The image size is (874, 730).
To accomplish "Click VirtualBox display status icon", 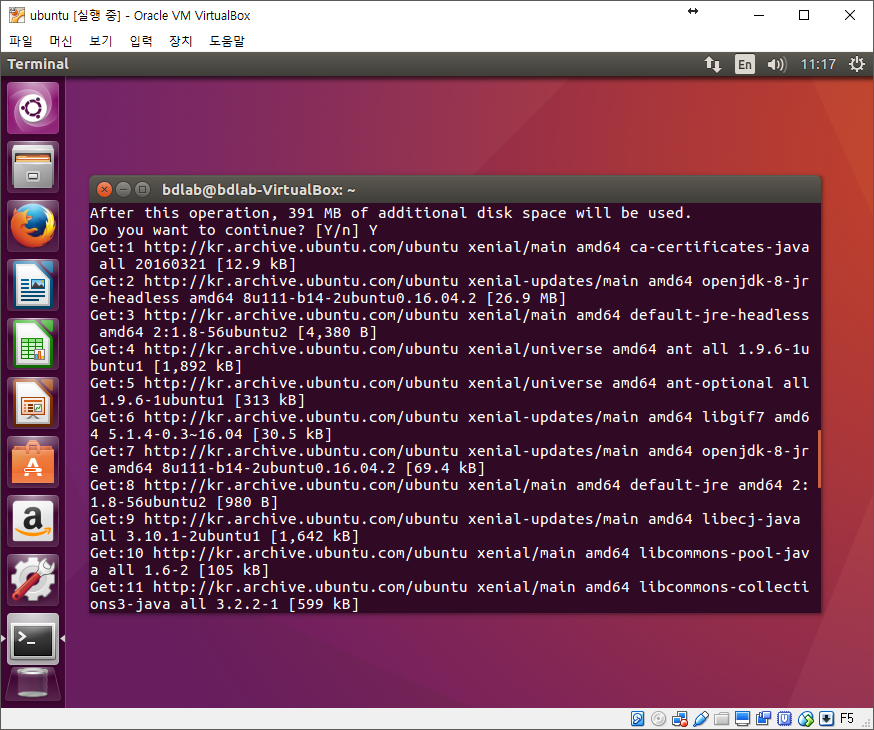I will 742,719.
